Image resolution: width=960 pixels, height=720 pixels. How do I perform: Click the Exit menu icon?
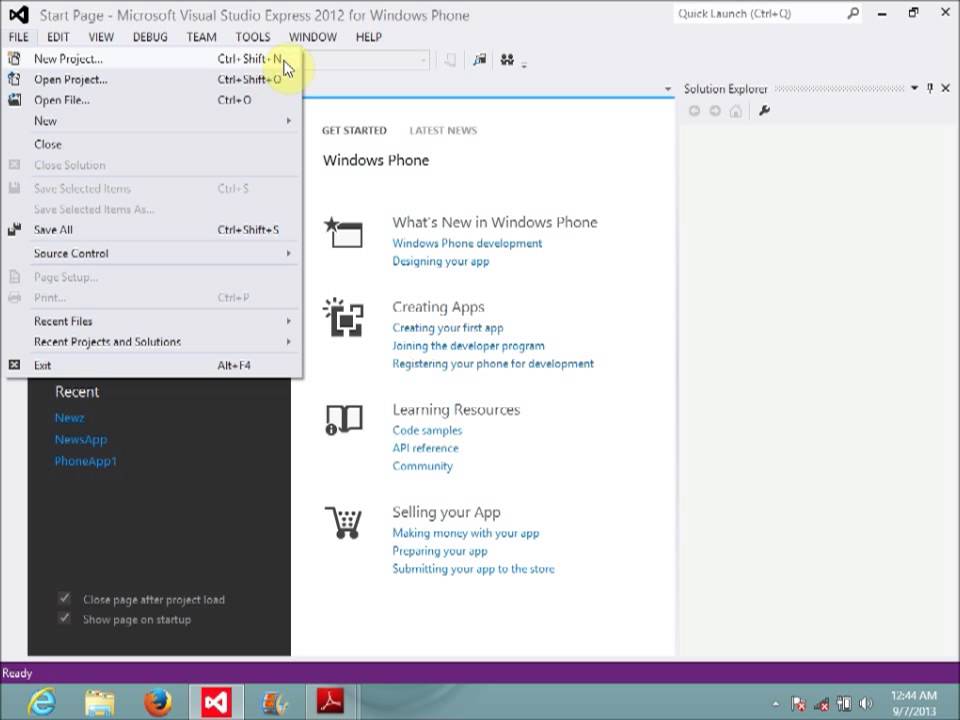click(14, 365)
